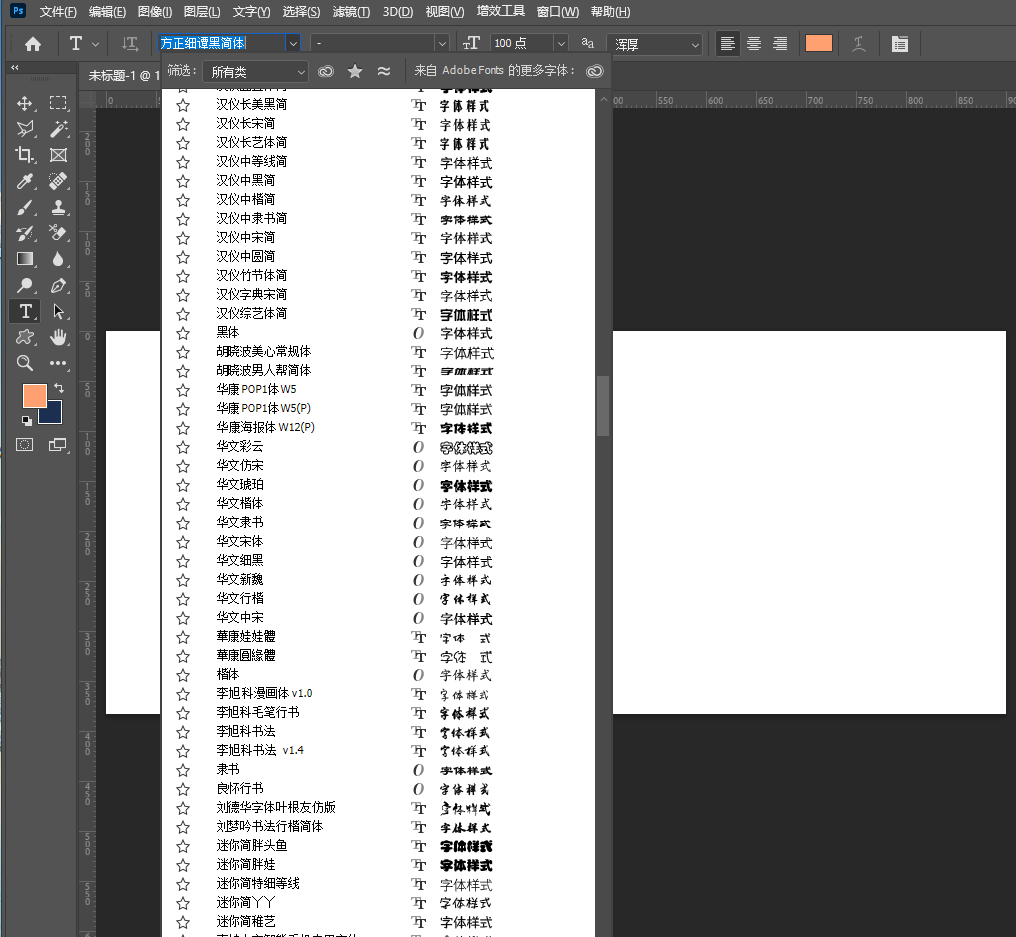Open the 滤镜(T) menu
This screenshot has height=937, width=1016.
click(x=351, y=12)
